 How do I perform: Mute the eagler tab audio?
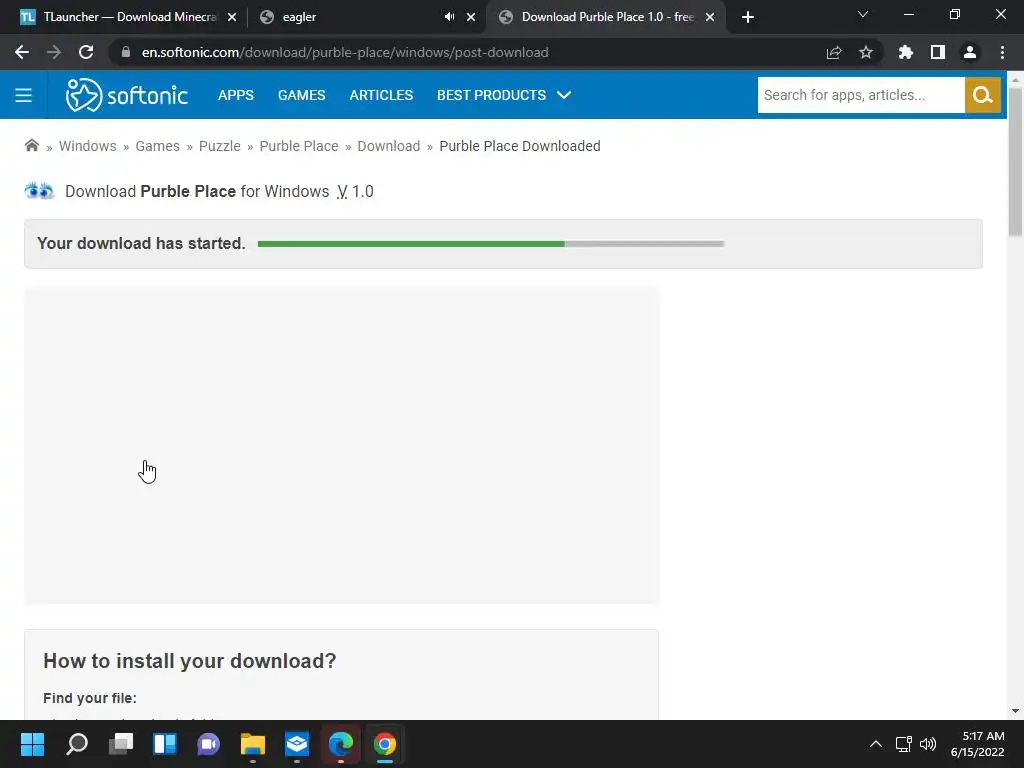(x=449, y=17)
